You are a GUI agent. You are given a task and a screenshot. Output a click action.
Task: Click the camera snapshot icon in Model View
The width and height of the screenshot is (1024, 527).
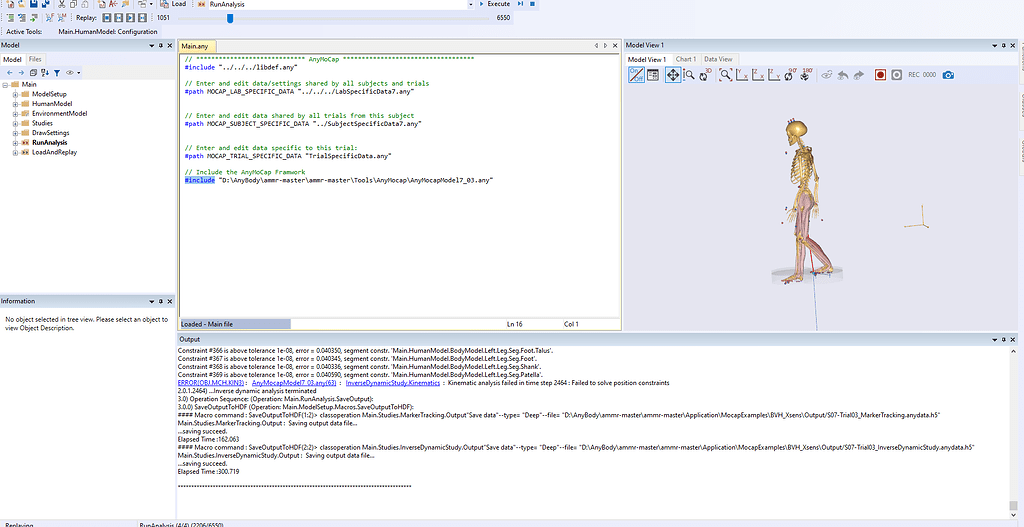tap(948, 75)
